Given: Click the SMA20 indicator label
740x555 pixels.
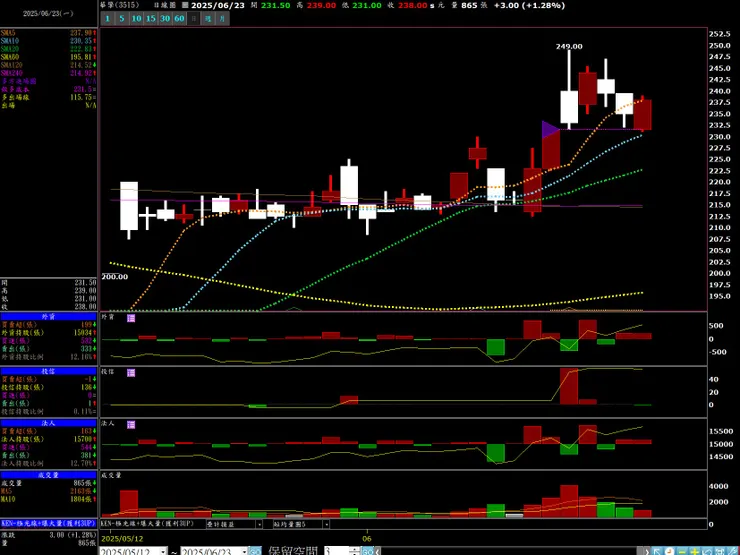Looking at the screenshot, I should [x=9, y=49].
